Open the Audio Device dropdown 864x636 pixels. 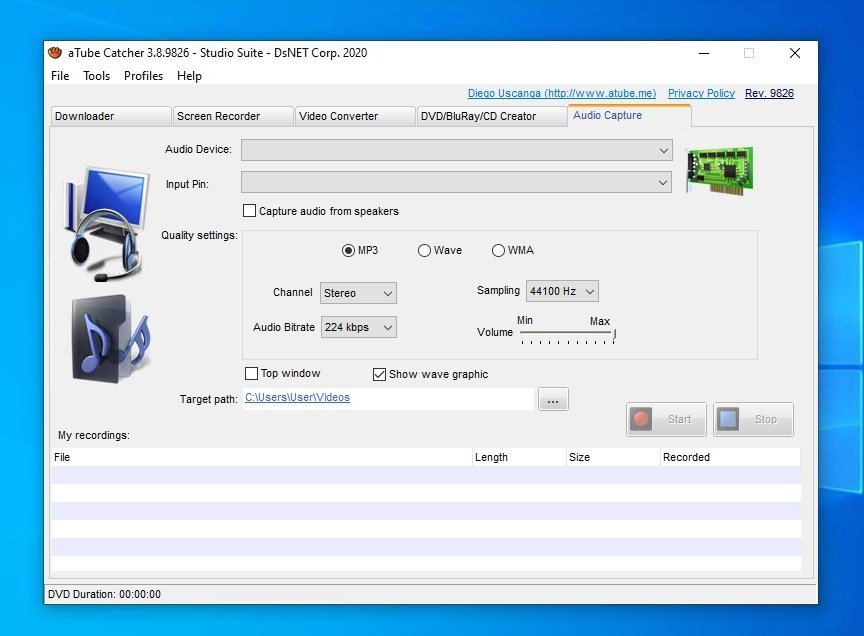click(457, 150)
